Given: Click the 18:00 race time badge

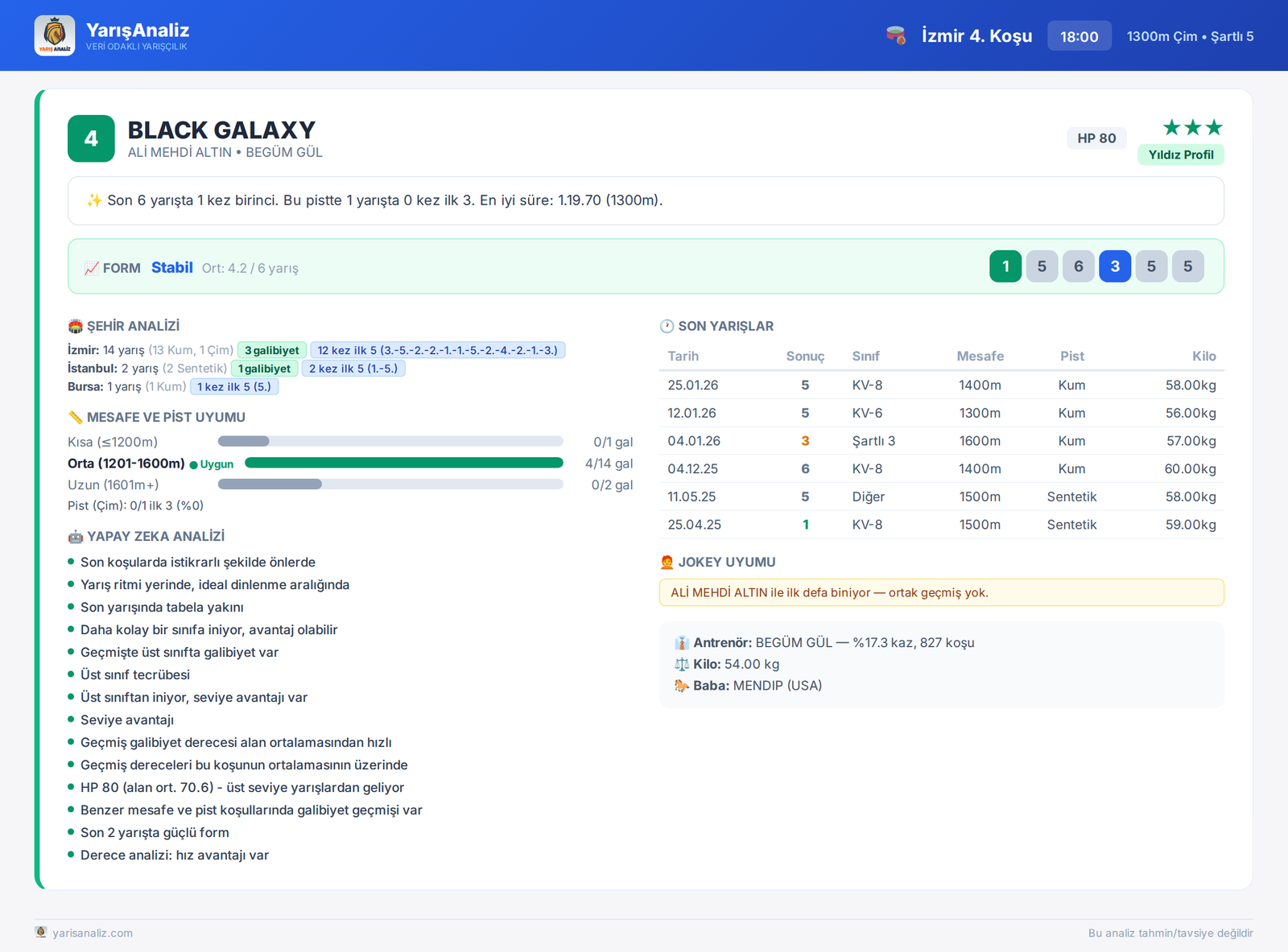Looking at the screenshot, I should 1080,36.
